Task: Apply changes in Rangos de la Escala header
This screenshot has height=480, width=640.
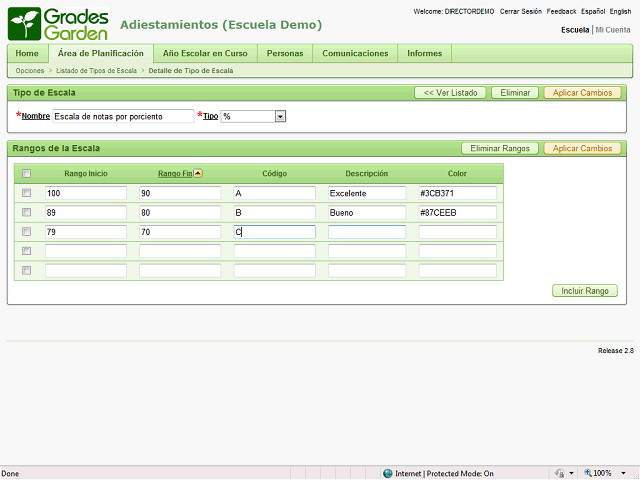Action: 582,148
